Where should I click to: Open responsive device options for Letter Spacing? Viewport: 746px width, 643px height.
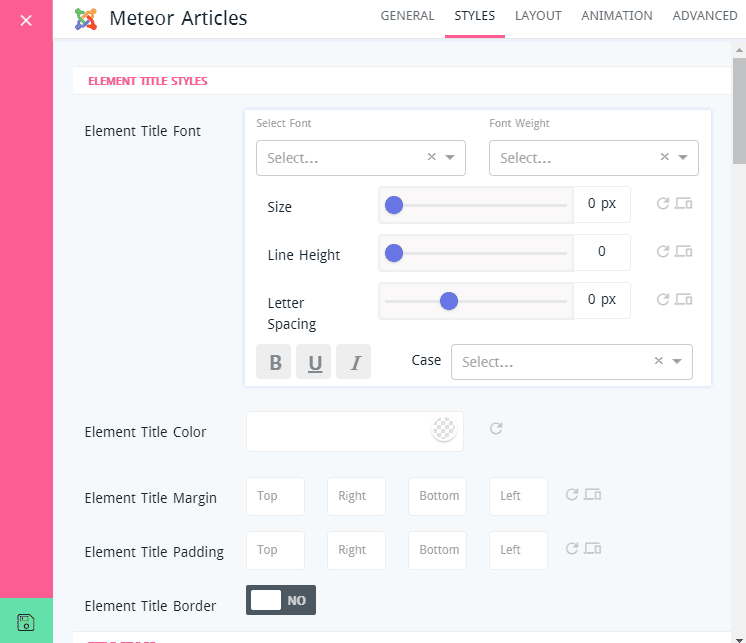click(x=684, y=299)
